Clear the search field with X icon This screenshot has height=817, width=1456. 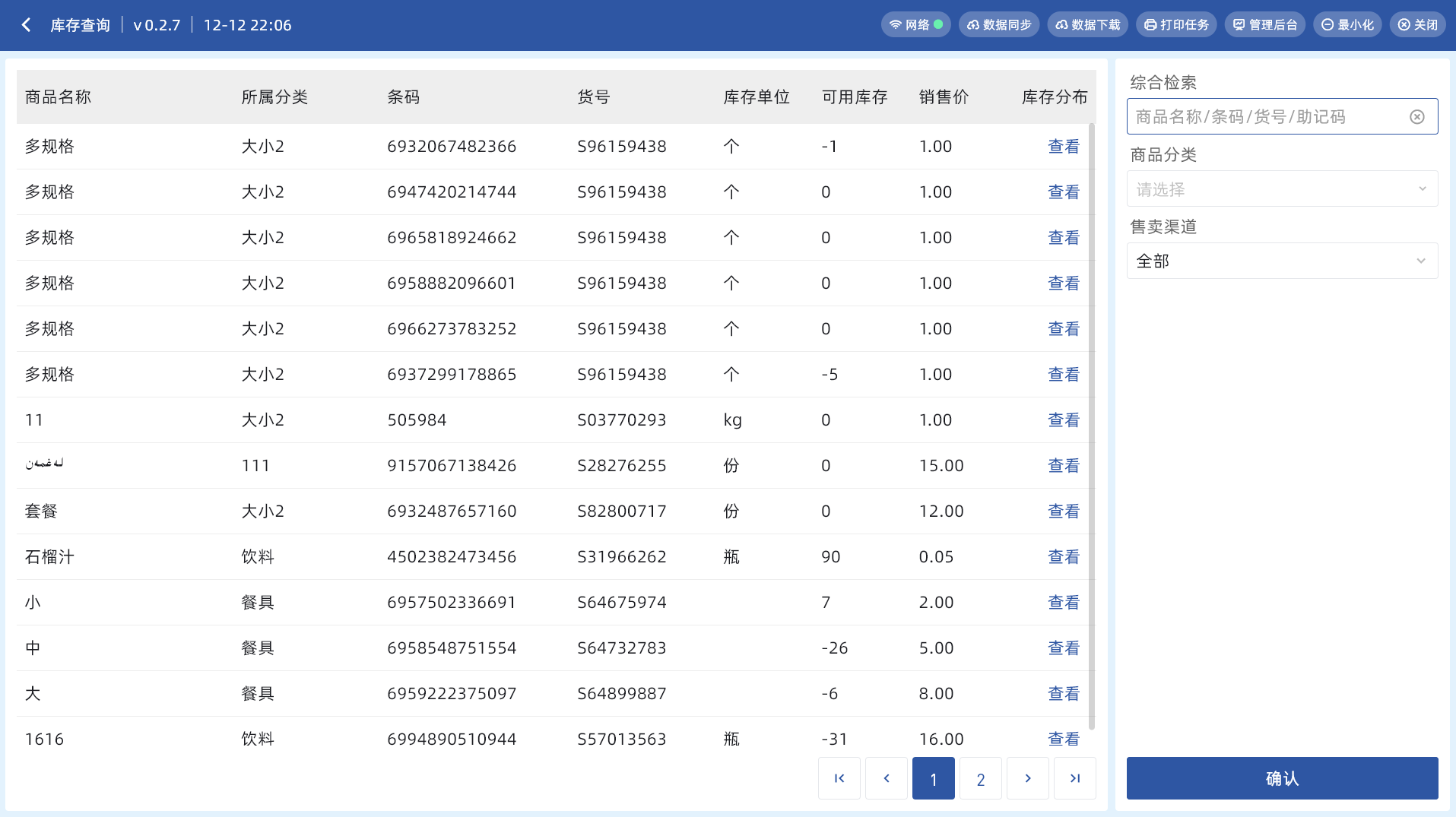point(1416,117)
